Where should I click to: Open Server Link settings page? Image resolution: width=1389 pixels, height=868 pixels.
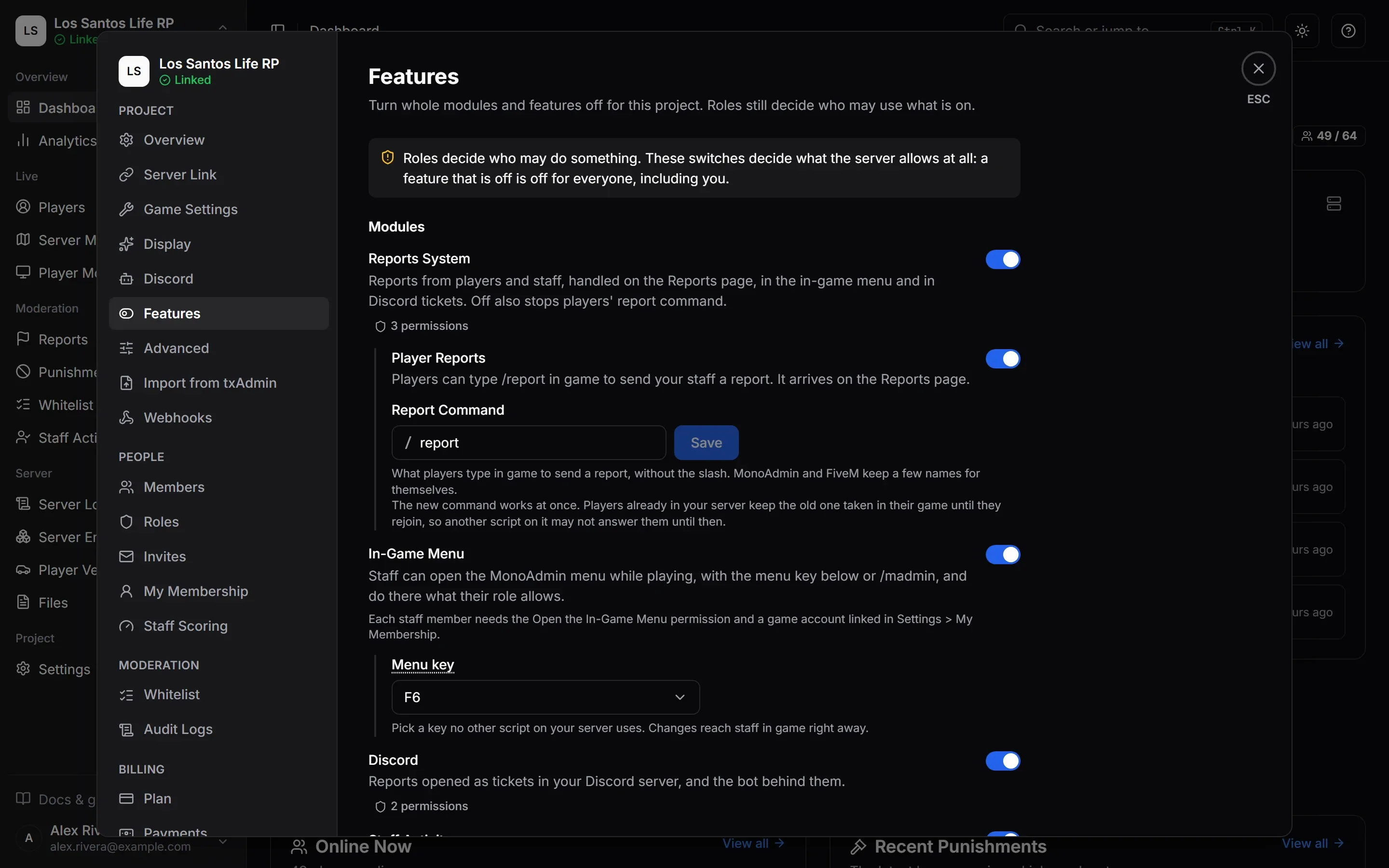[x=218, y=175]
